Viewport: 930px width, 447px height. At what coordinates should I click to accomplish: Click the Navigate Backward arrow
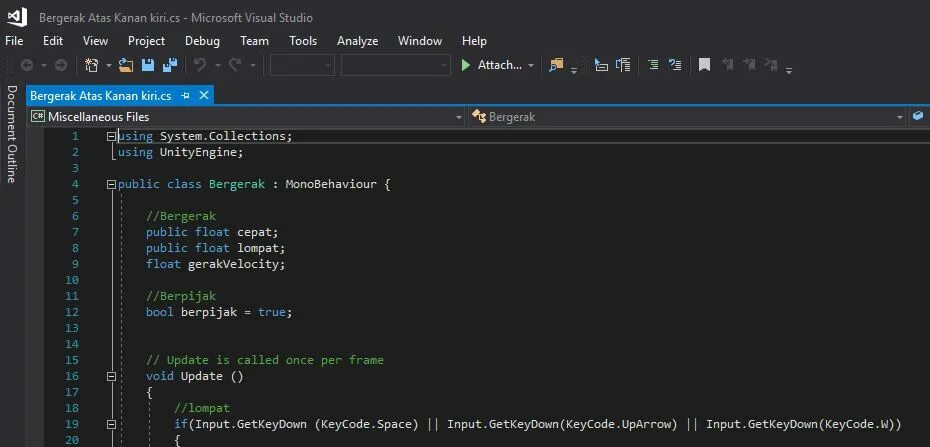[27, 65]
